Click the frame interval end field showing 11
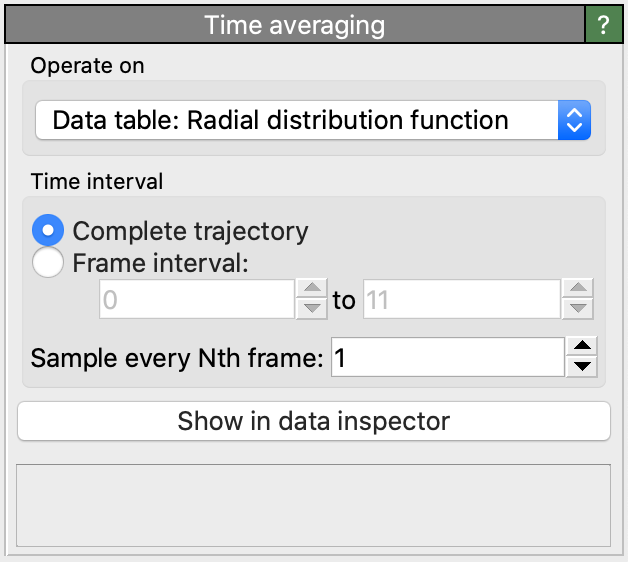 pyautogui.click(x=460, y=300)
